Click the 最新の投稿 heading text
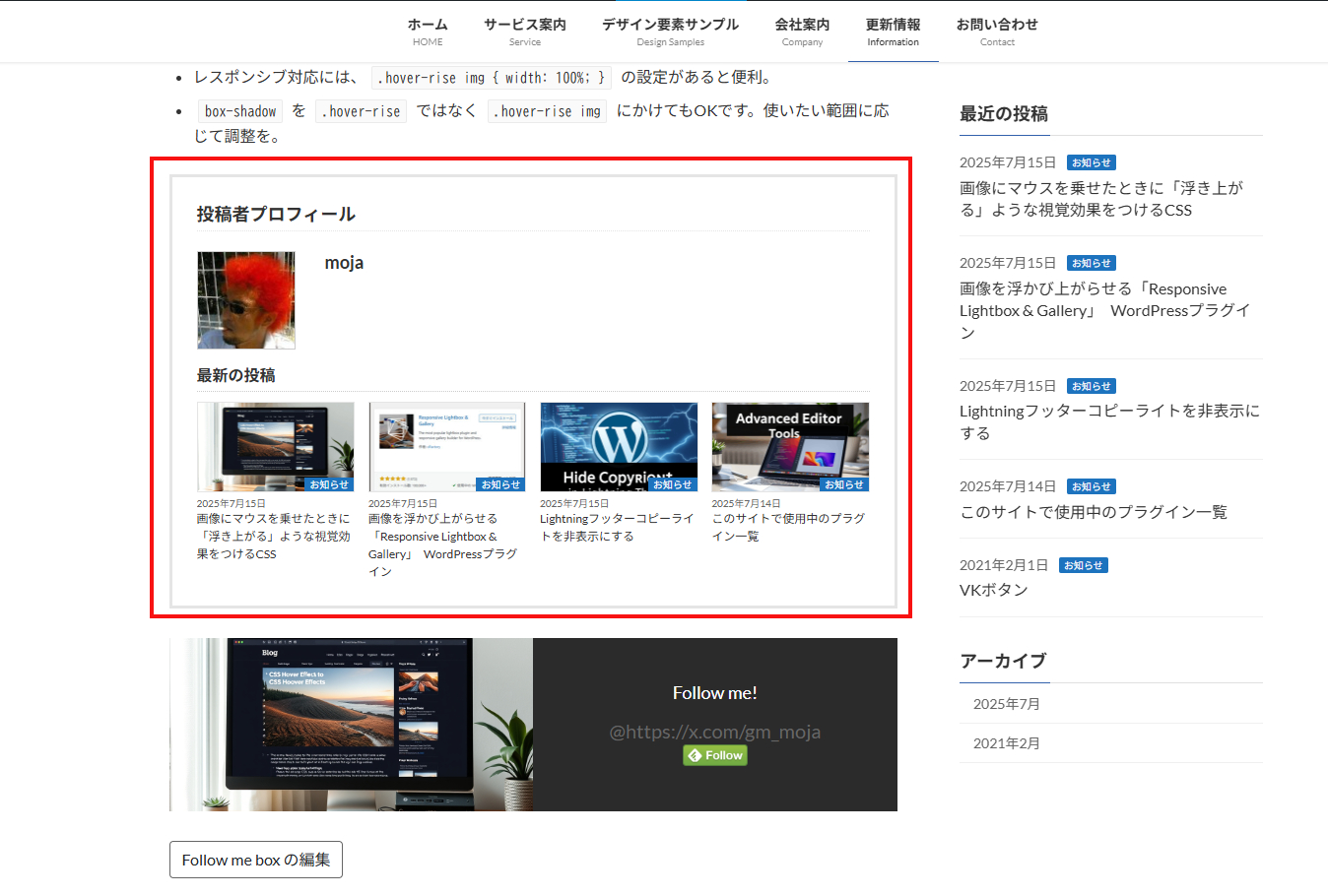 235,375
